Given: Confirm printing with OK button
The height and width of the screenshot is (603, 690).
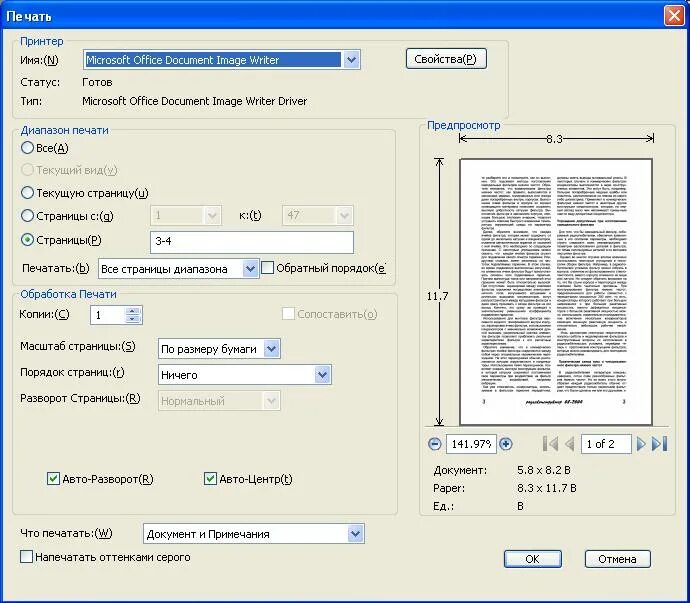Looking at the screenshot, I should (x=532, y=559).
